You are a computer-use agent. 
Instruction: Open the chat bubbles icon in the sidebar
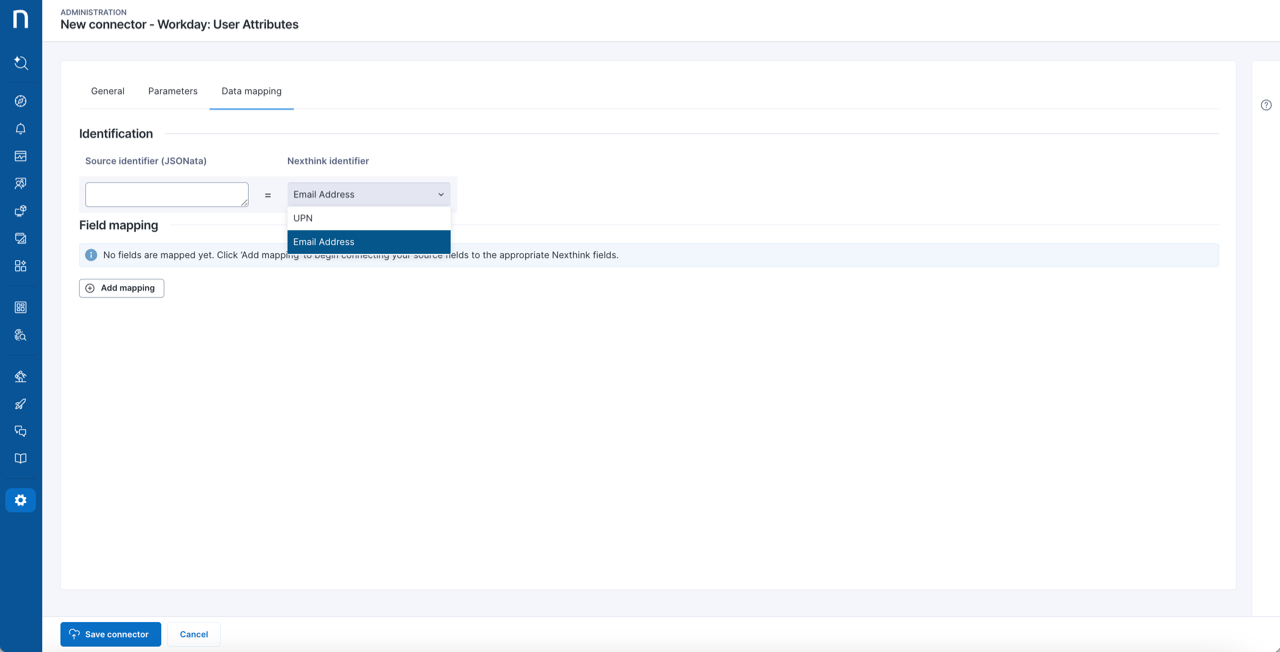[x=20, y=431]
